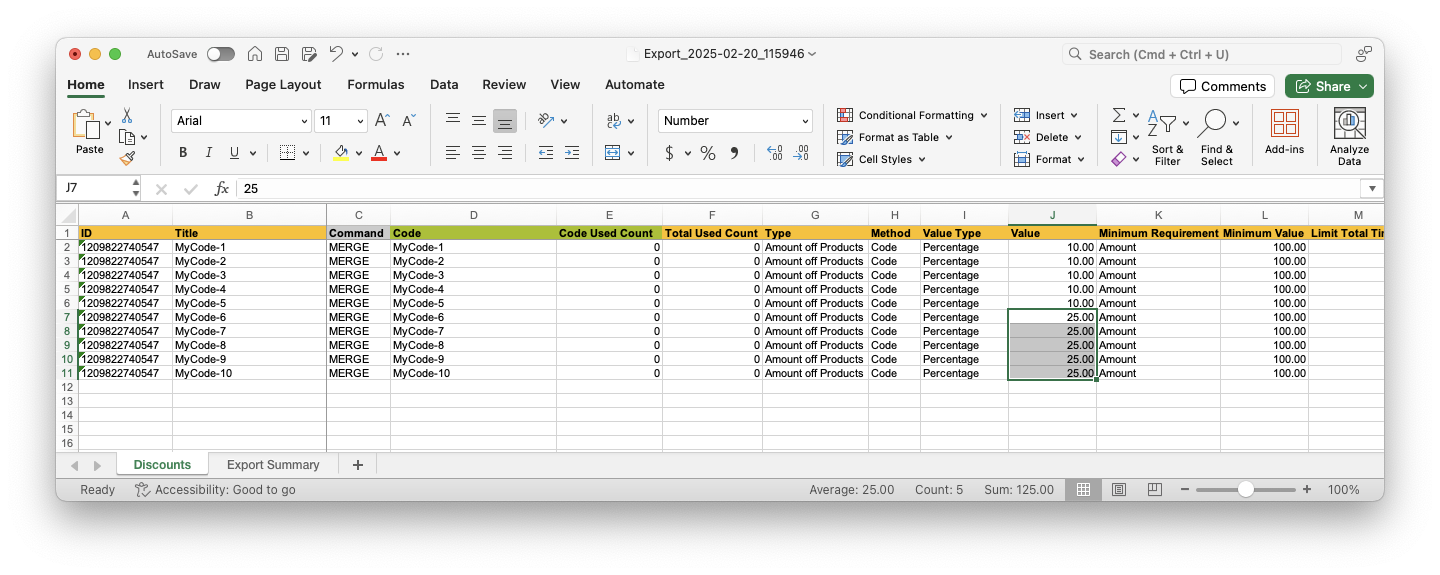Screen dimensions: 1440x575
Task: Click the Share button
Action: tap(1328, 86)
